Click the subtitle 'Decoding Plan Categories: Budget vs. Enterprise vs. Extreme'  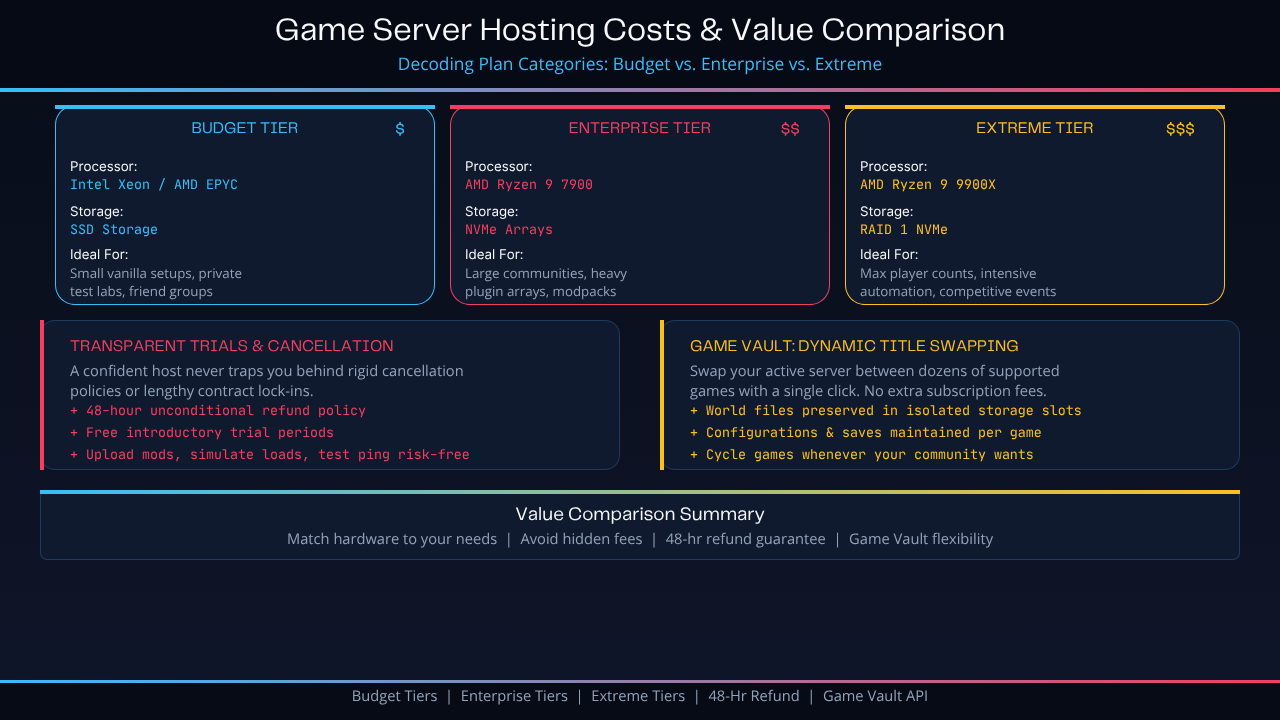(x=640, y=64)
